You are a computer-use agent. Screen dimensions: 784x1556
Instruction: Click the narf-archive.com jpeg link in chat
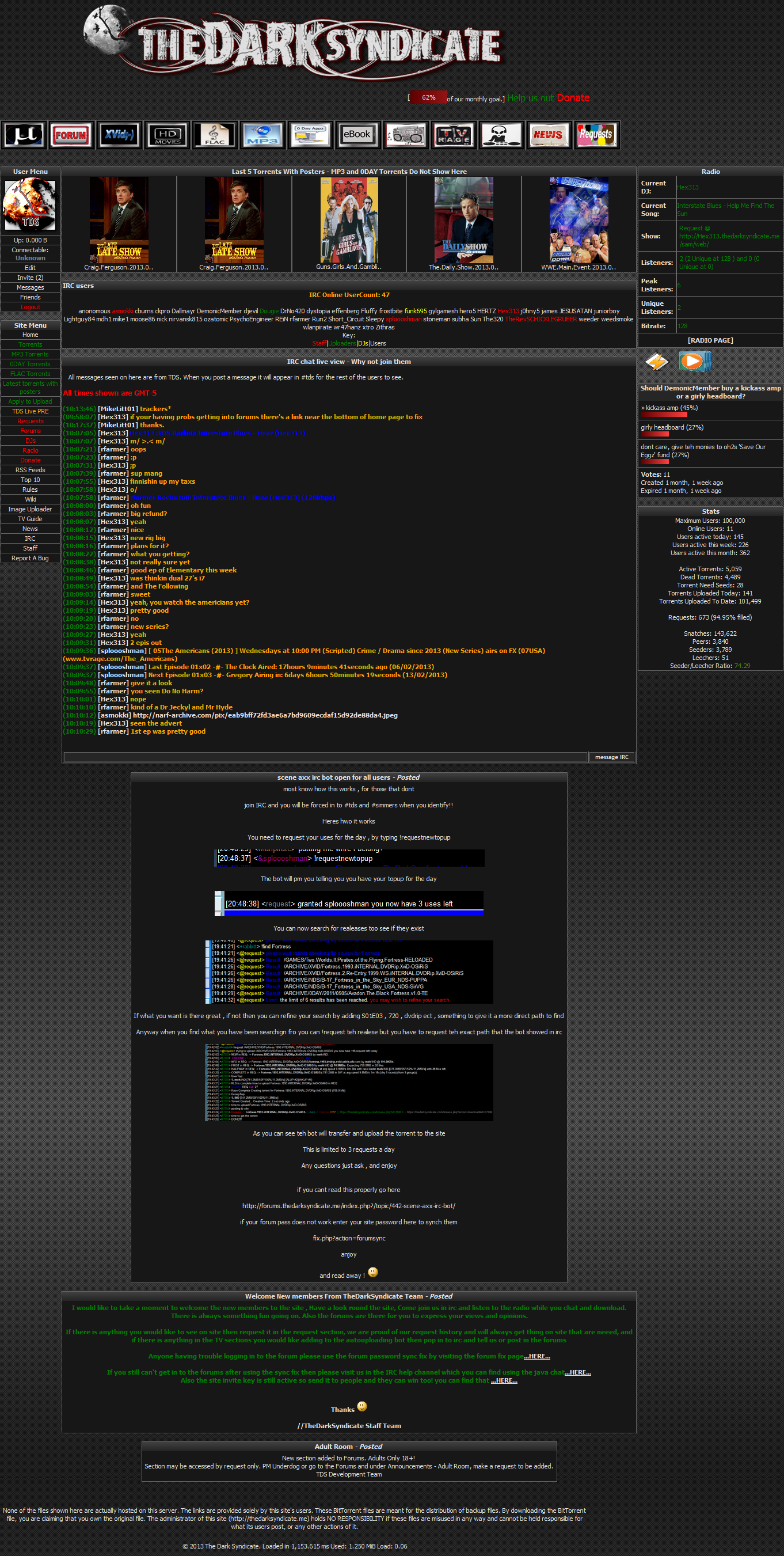pyautogui.click(x=265, y=715)
